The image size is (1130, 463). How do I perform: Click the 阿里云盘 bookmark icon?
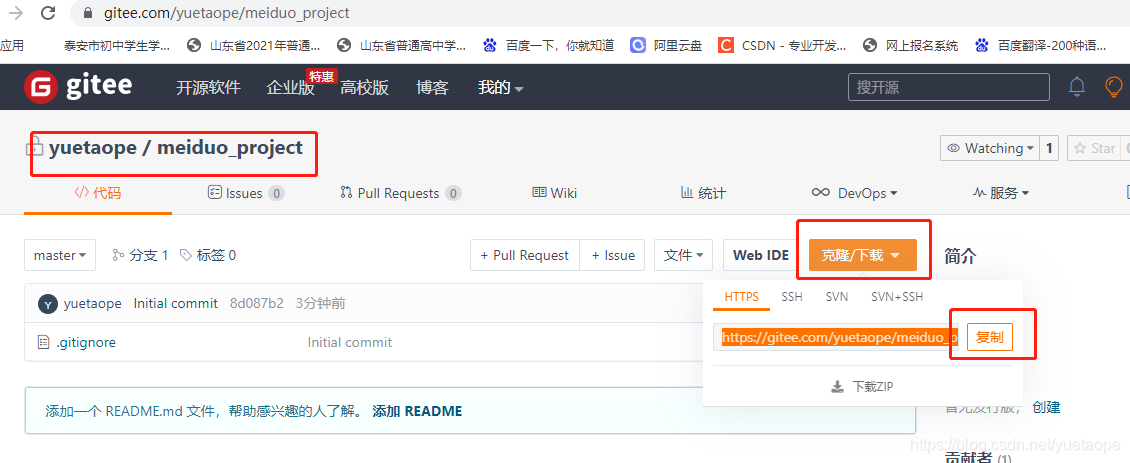[638, 45]
